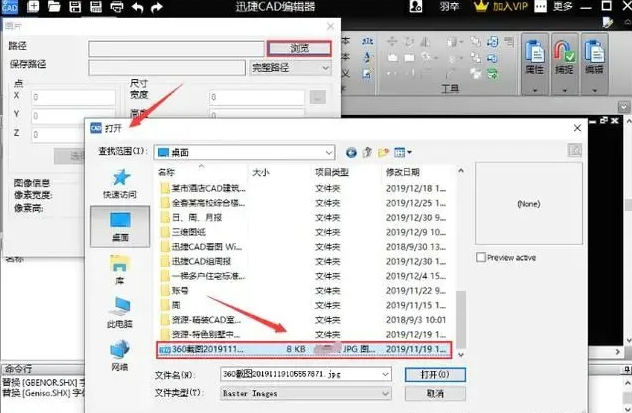Select 网络 (Network) in sidebar

(120, 353)
